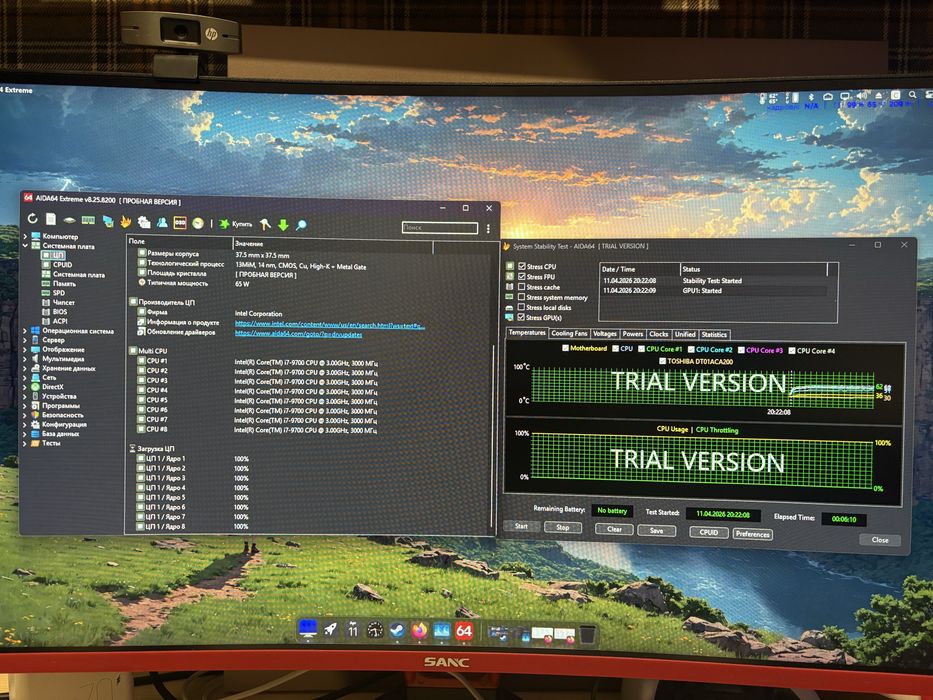Expand the Операционная система tree node
The image size is (933, 700).
coord(25,331)
